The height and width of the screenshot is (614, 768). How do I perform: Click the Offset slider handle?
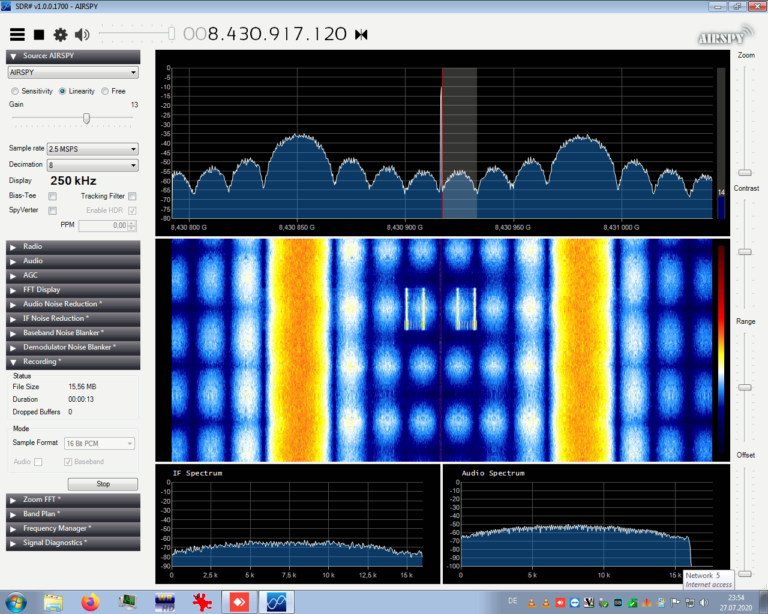point(745,573)
